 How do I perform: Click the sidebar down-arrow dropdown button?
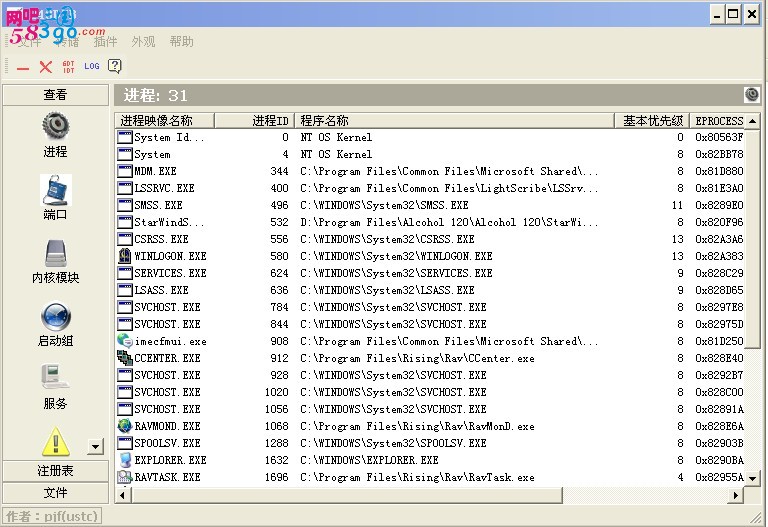coord(96,447)
